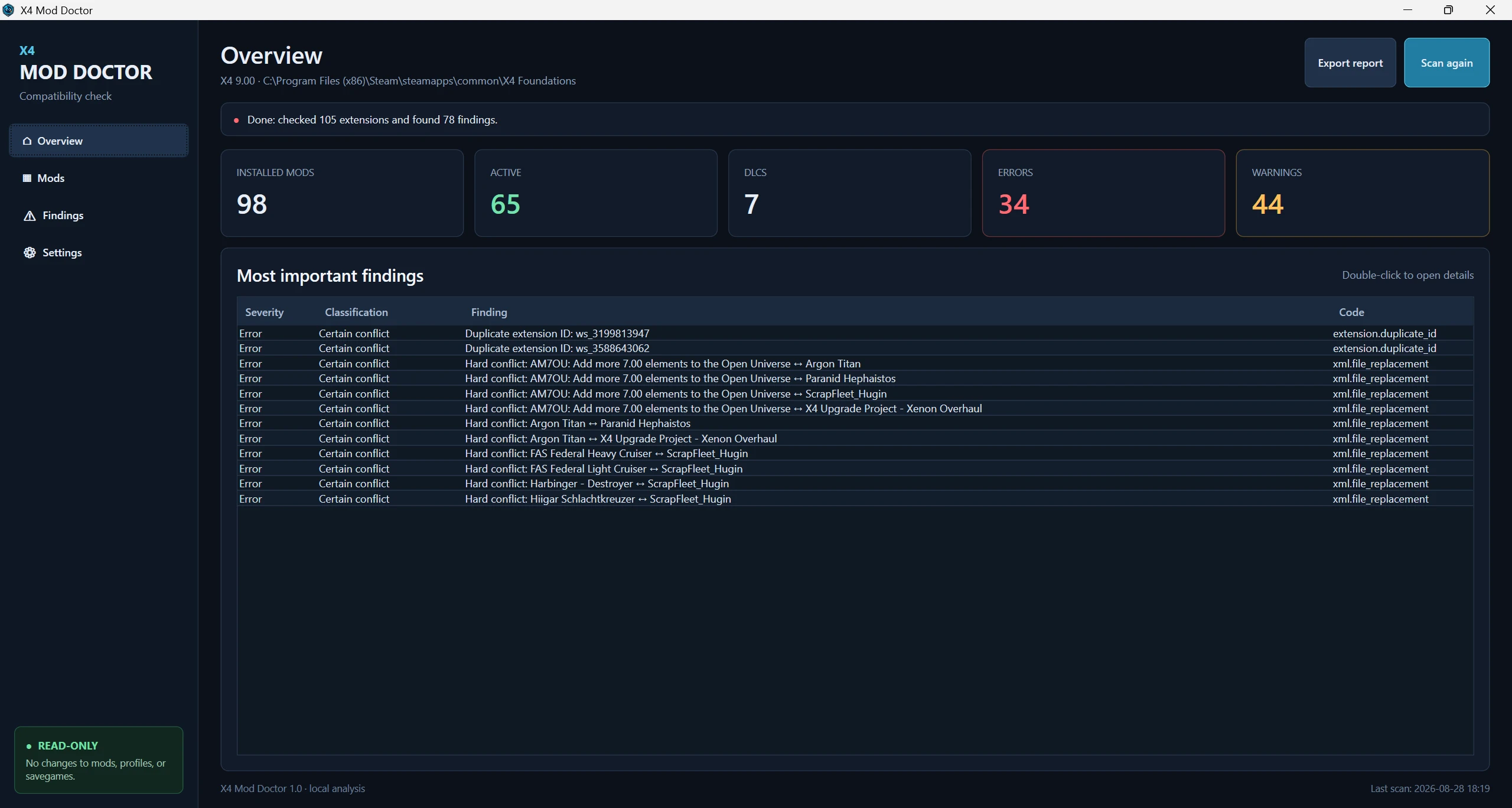This screenshot has height=808, width=1512.
Task: Select the Installed Mods card showing 98
Action: pyautogui.click(x=342, y=193)
